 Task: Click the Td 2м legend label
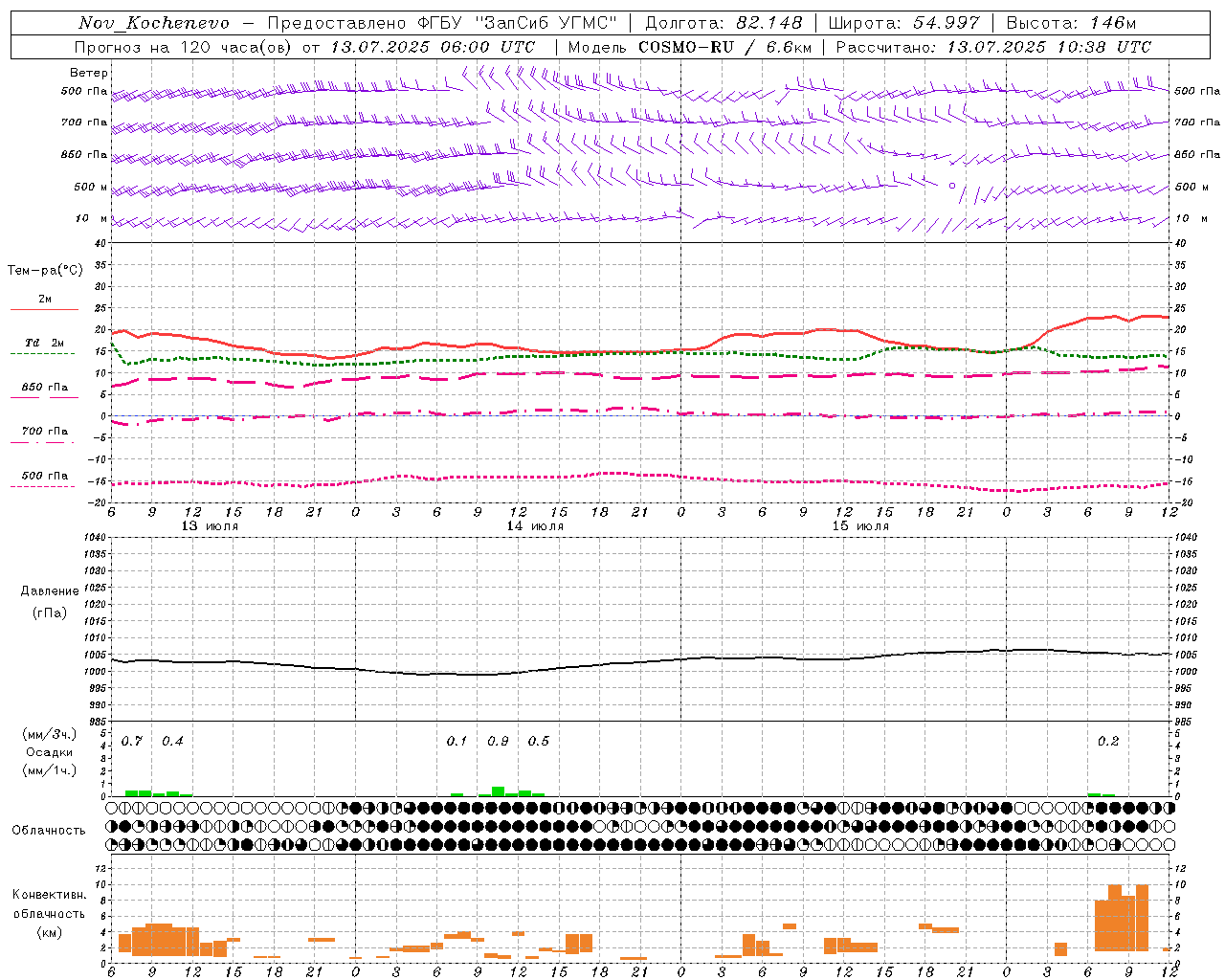44,343
